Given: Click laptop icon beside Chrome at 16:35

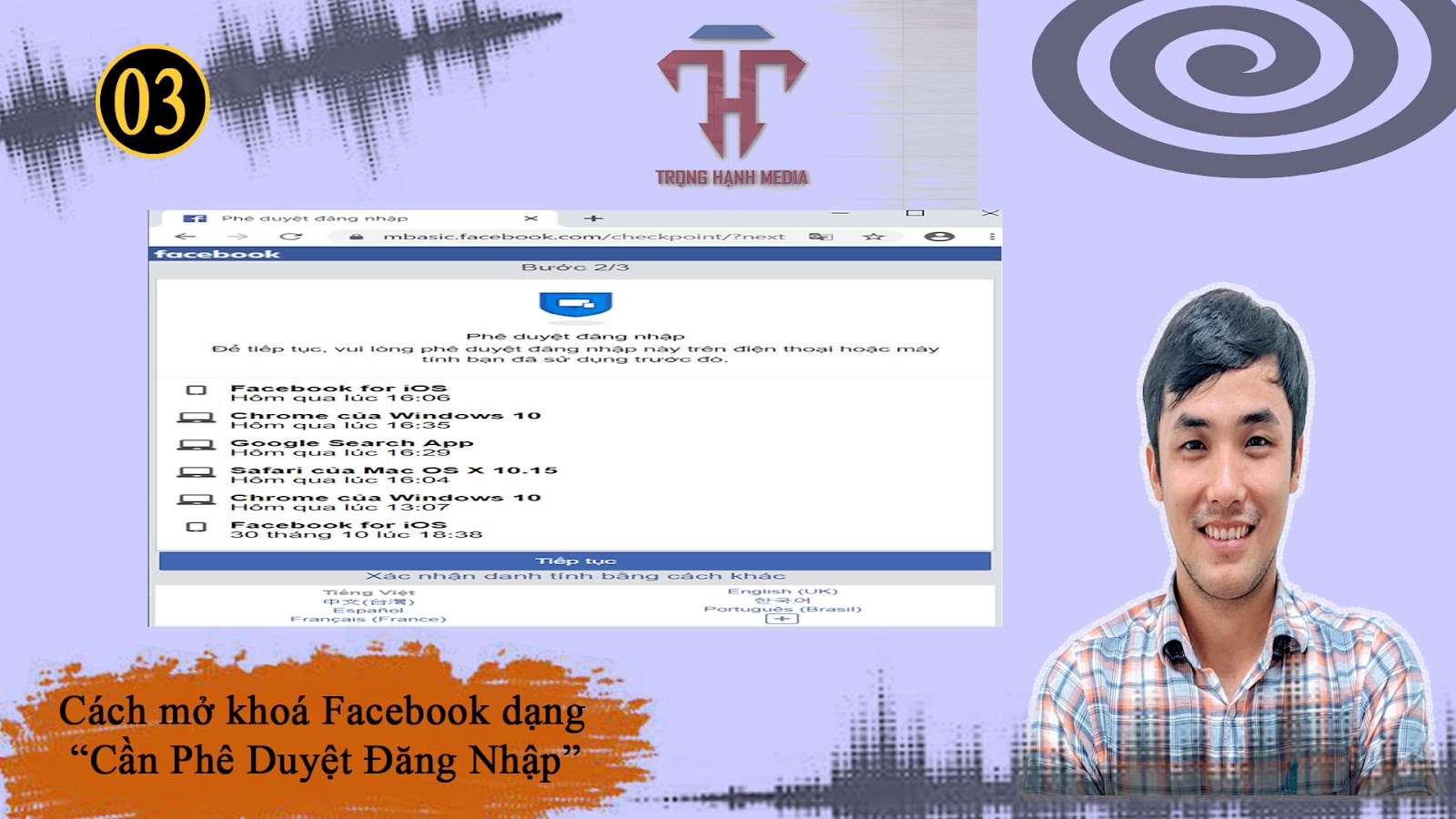Looking at the screenshot, I should [x=196, y=419].
